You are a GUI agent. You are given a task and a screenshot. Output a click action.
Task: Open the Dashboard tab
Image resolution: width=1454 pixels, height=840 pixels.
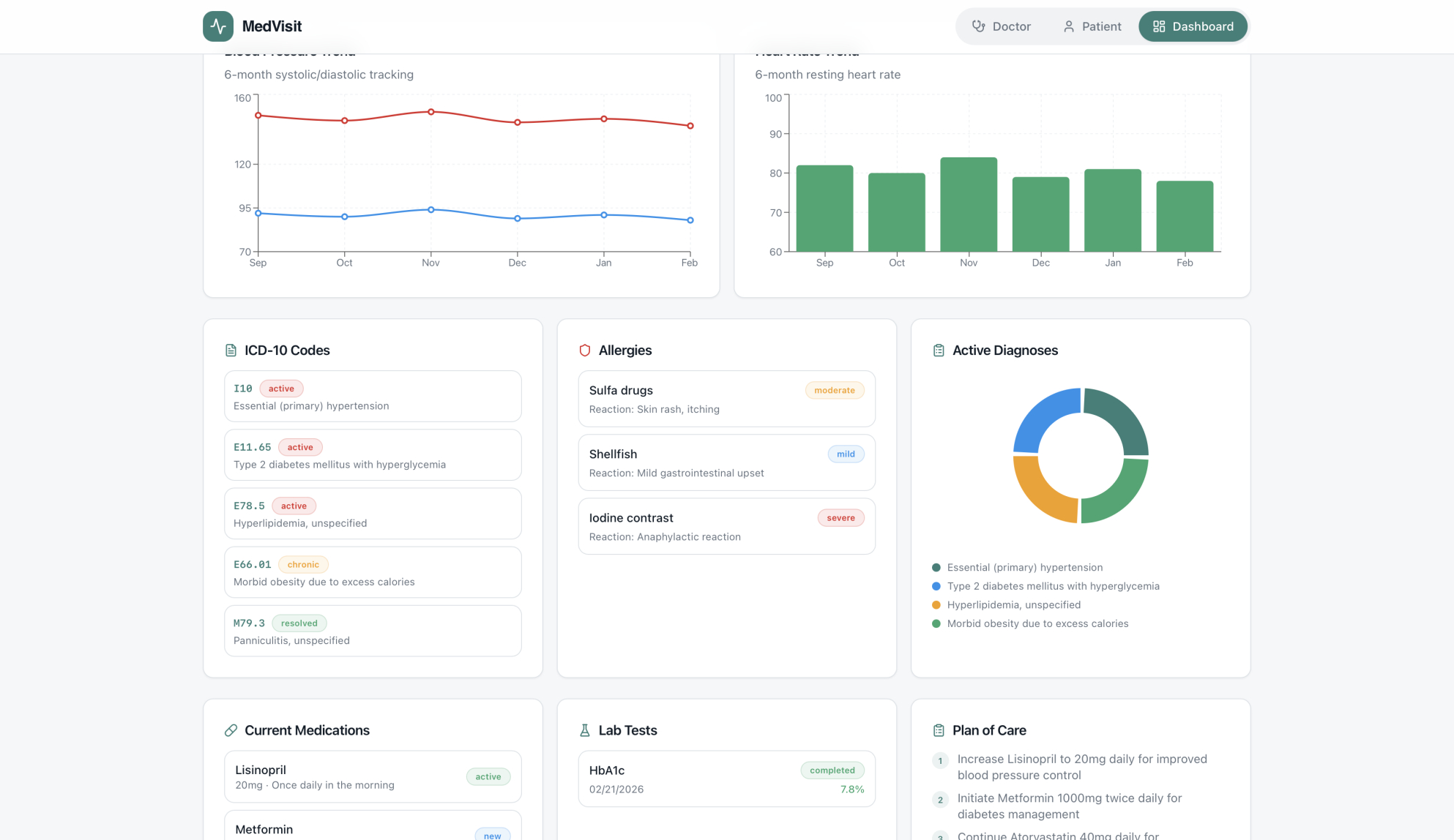tap(1193, 26)
